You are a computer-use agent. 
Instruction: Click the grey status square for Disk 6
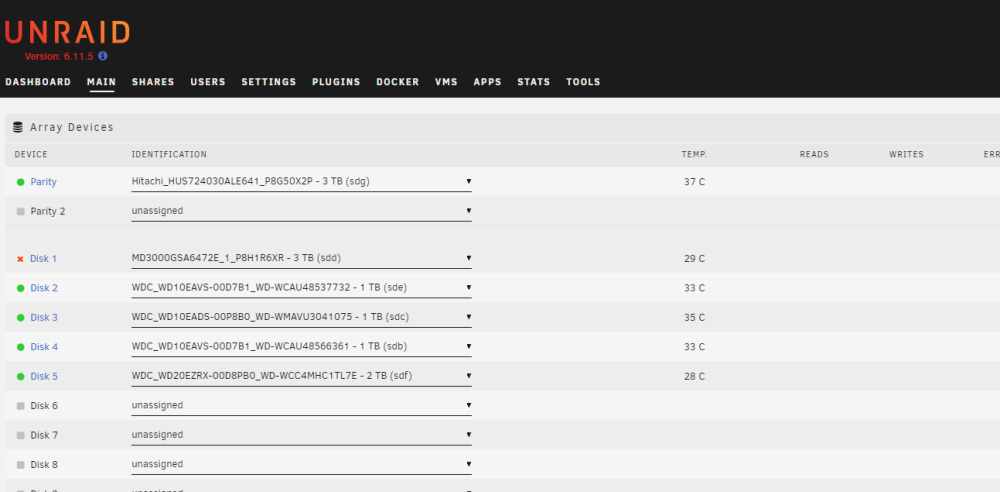(x=20, y=406)
